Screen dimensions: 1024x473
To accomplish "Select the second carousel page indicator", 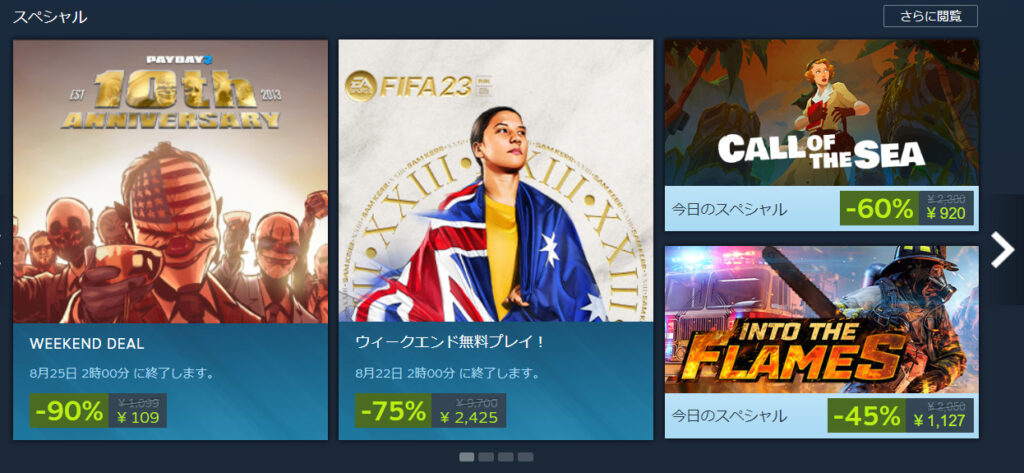I will click(x=486, y=457).
